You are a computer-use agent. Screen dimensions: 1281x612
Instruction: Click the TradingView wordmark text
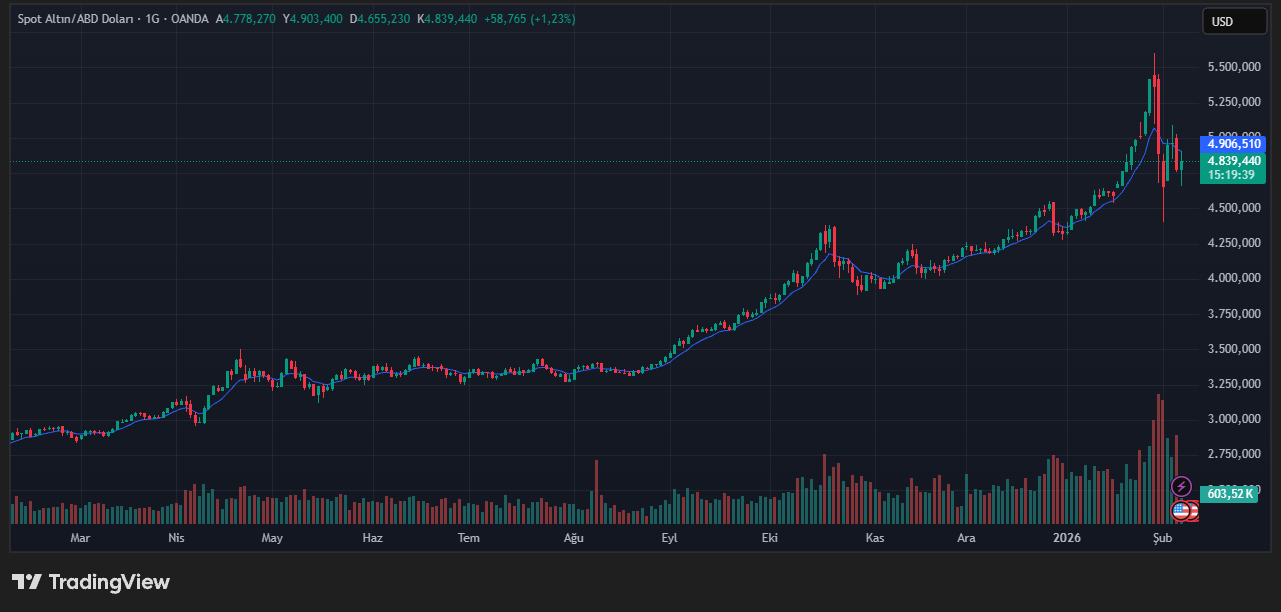[x=109, y=582]
